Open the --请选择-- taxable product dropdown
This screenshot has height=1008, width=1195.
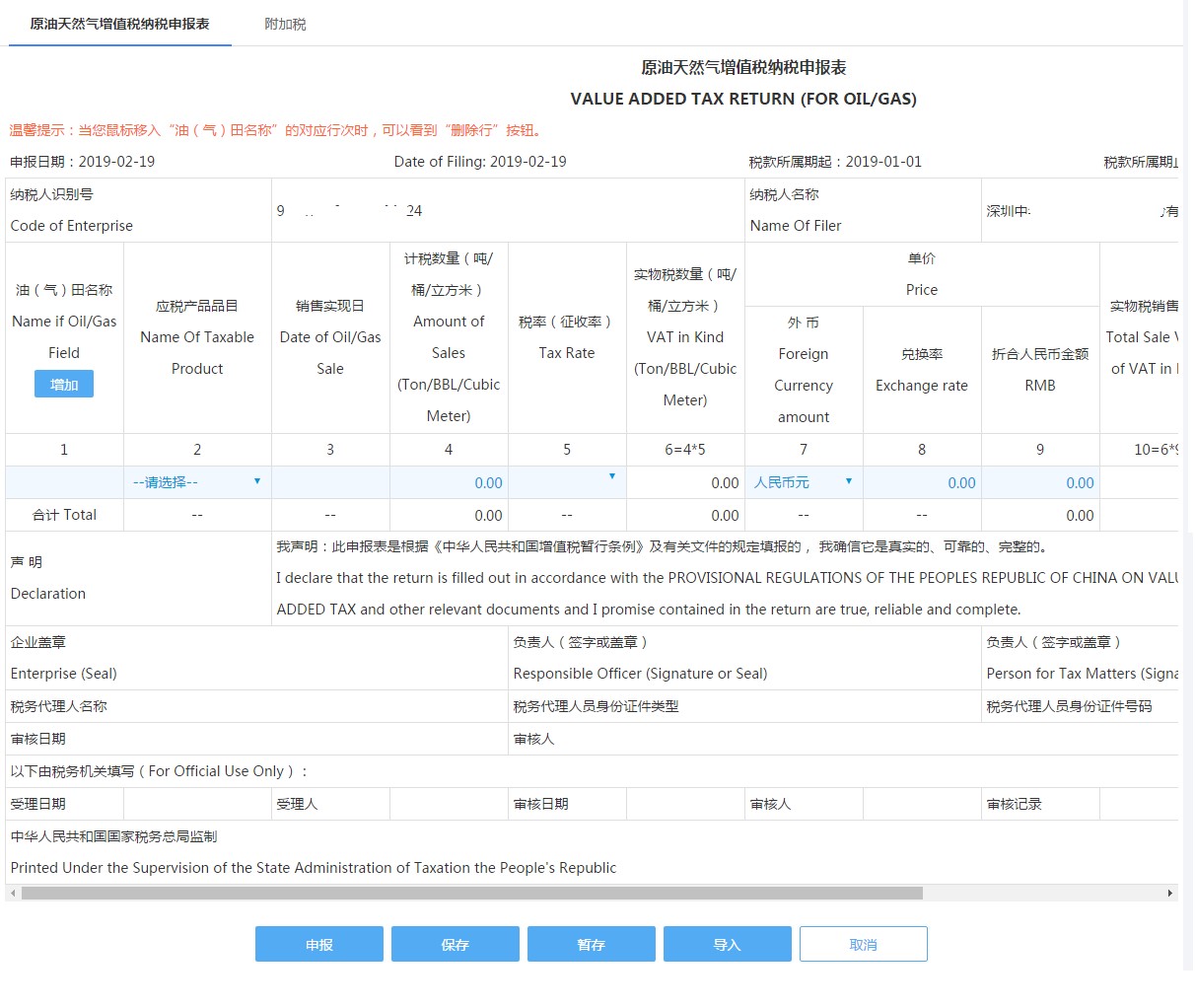pos(196,482)
